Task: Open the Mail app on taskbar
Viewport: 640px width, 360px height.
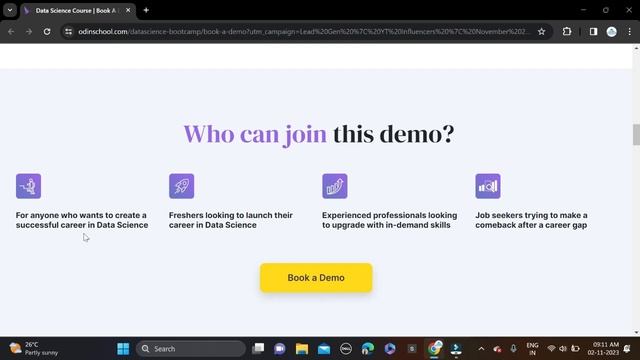Action: [324, 349]
